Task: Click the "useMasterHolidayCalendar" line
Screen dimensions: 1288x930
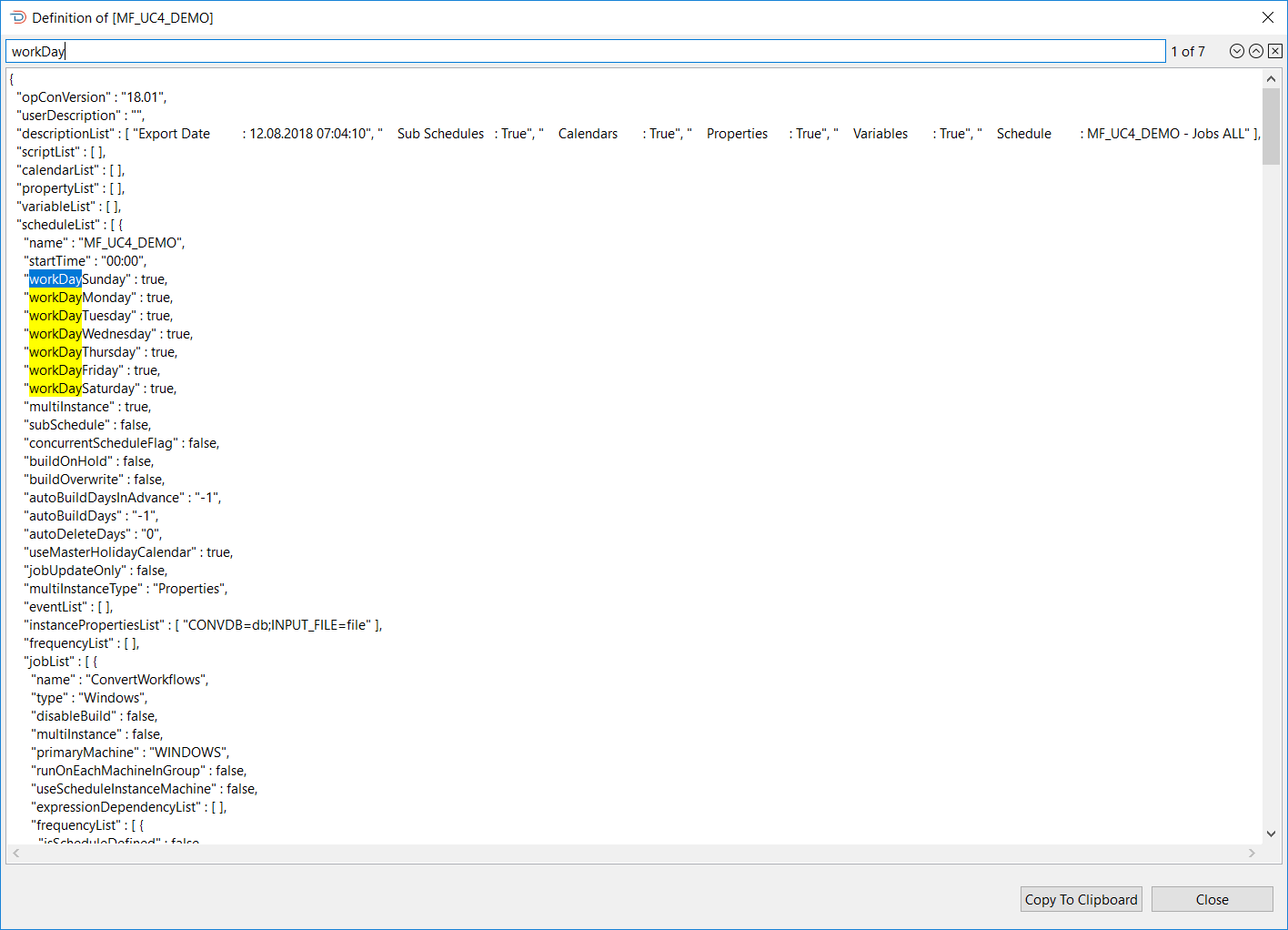Action: 128,552
